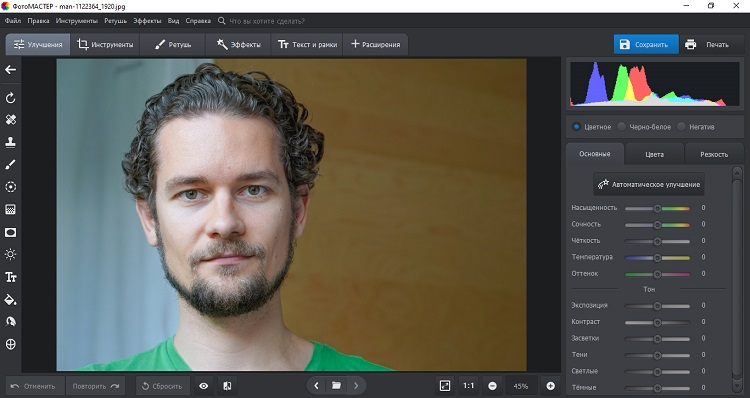Open the text tool in left sidebar
Viewport: 750px width, 398px height.
coord(11,277)
